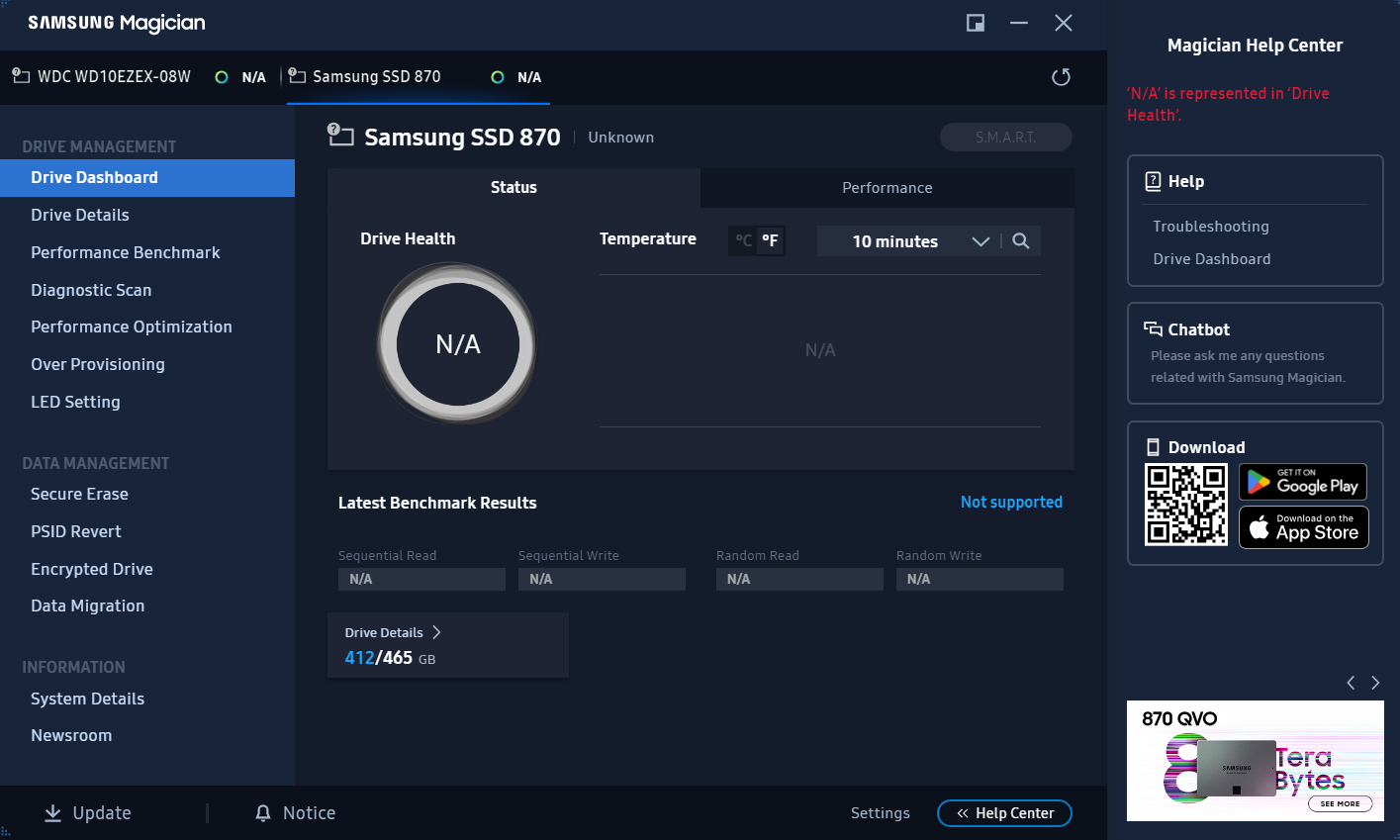The width and height of the screenshot is (1400, 840).
Task: Collapse the Help Center panel button
Action: click(1004, 813)
